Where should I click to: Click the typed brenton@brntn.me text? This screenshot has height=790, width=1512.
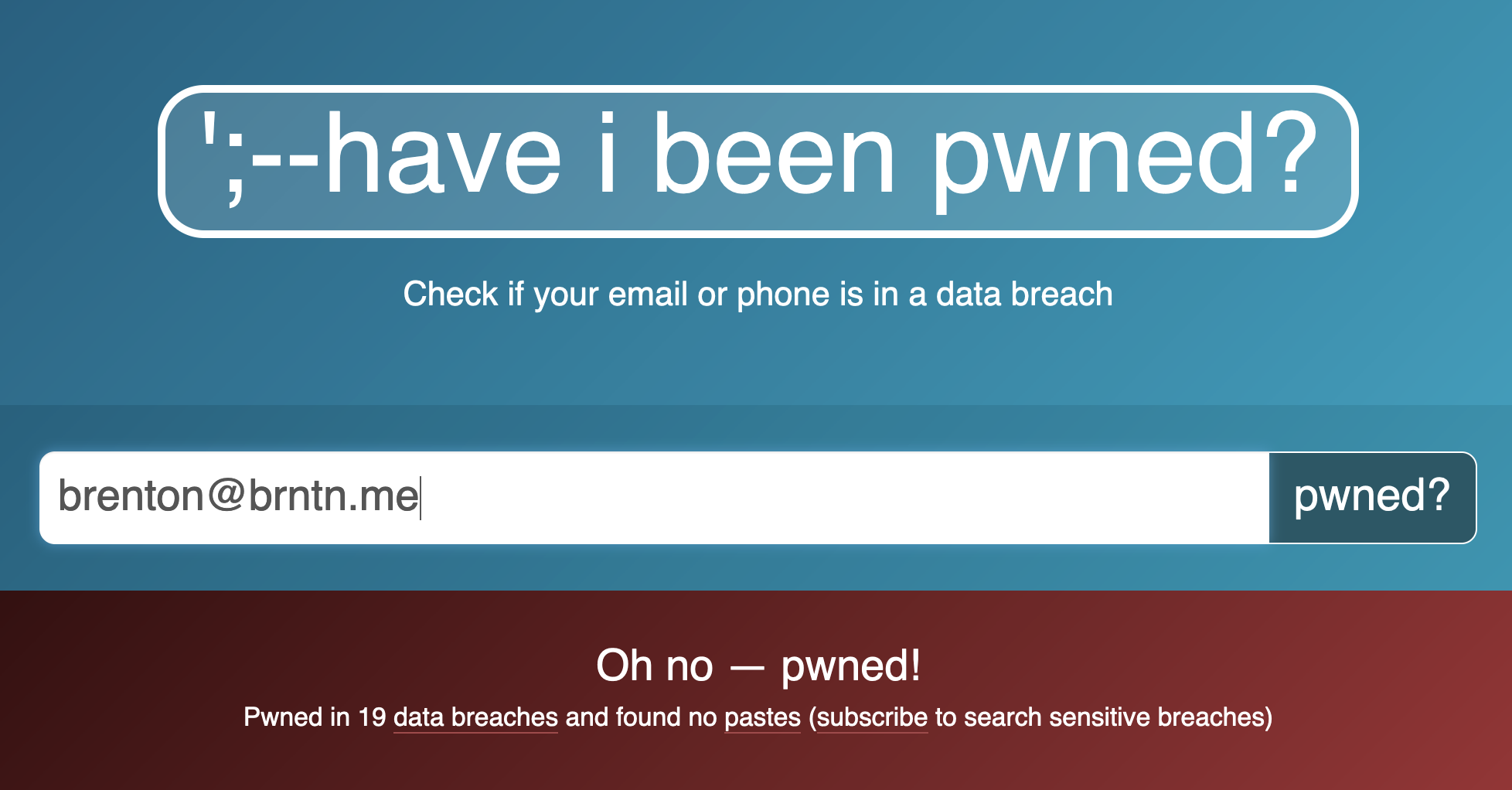(238, 496)
